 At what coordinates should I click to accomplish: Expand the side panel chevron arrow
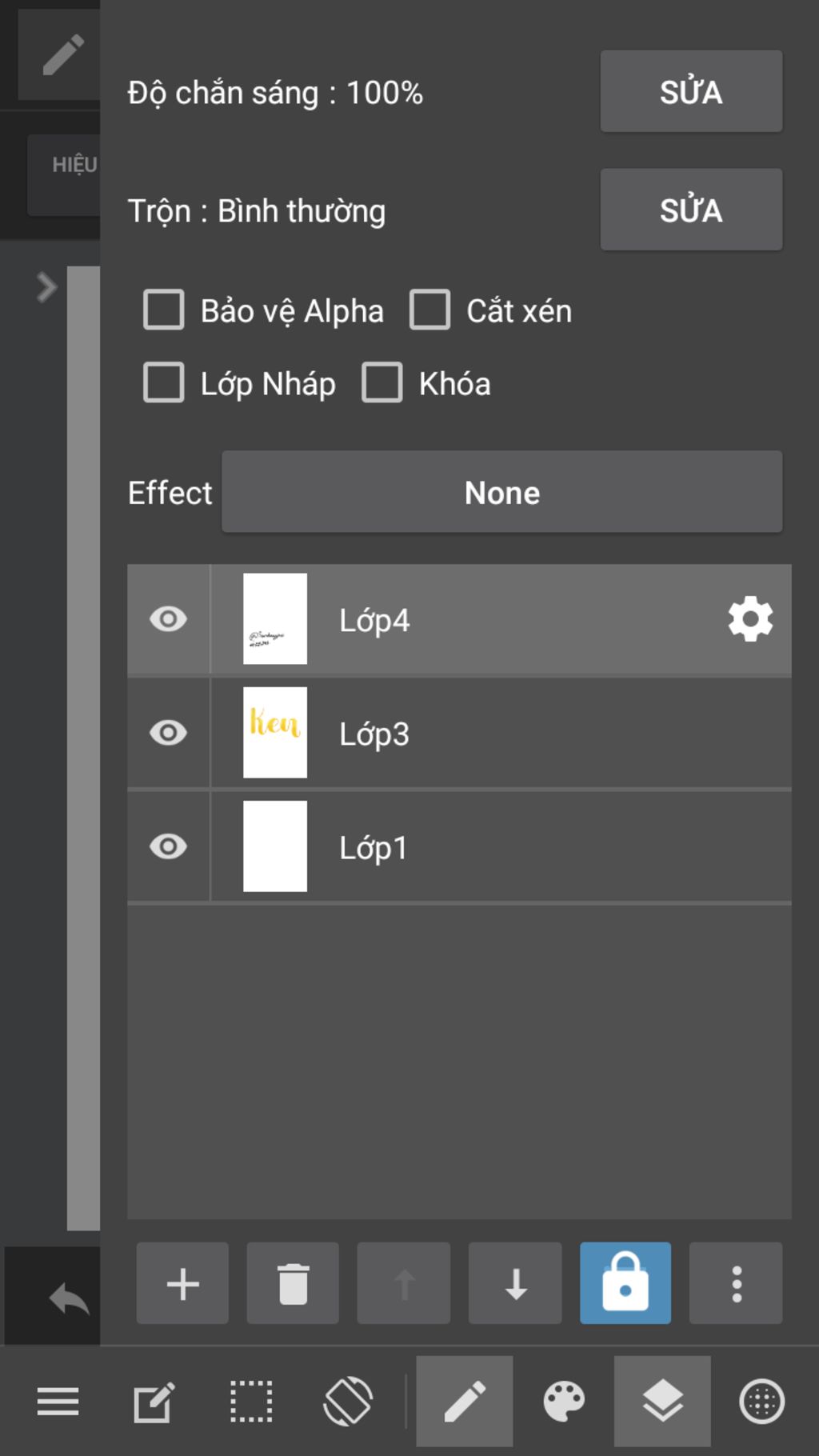pos(46,287)
